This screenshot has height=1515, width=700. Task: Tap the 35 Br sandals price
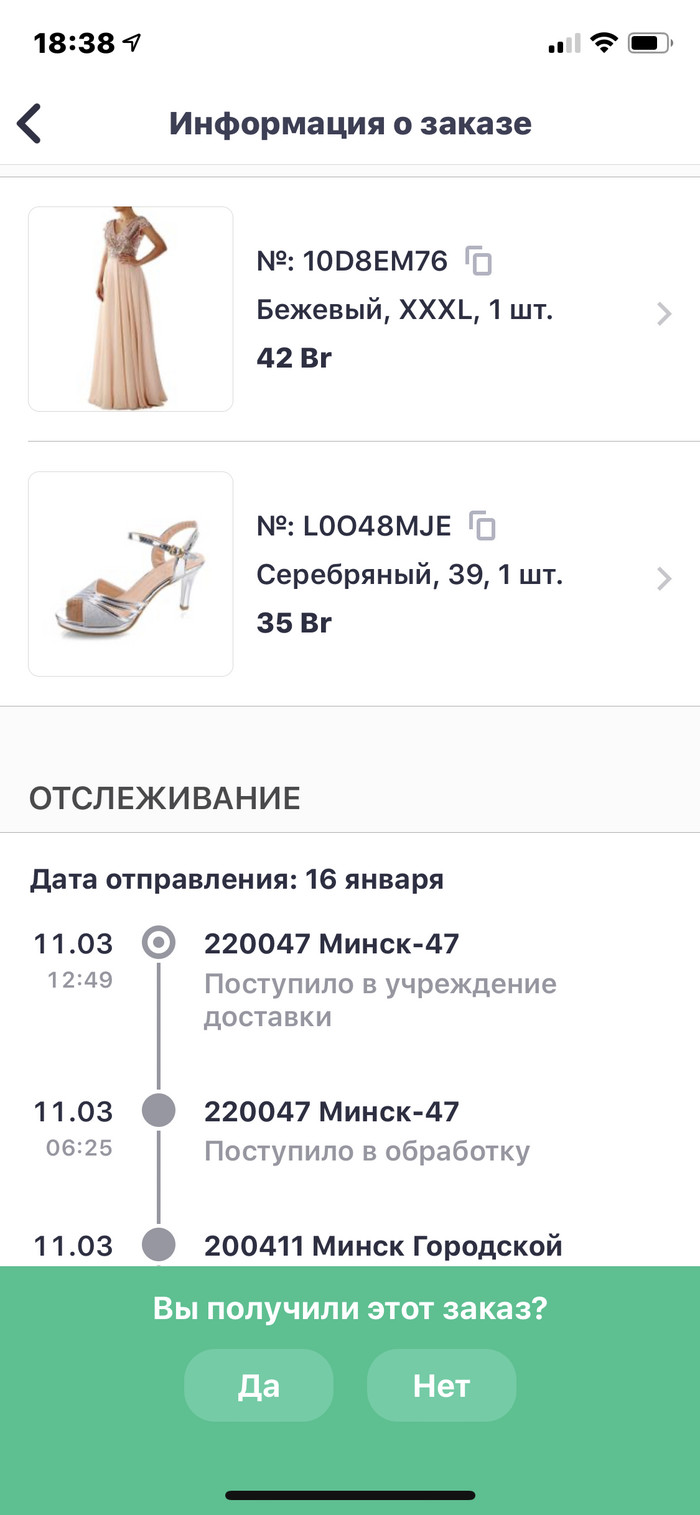294,623
